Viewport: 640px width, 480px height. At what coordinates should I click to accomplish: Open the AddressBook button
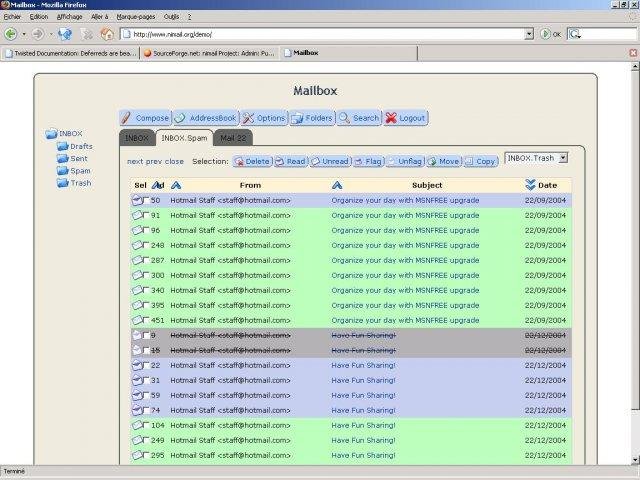(x=206, y=118)
